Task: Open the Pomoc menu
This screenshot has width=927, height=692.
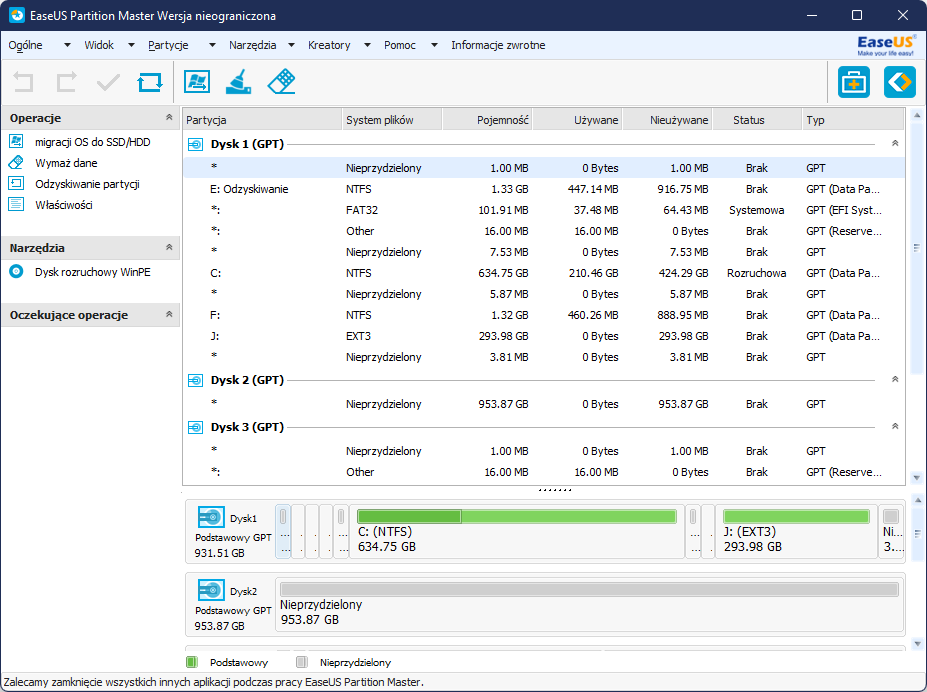Action: (400, 45)
